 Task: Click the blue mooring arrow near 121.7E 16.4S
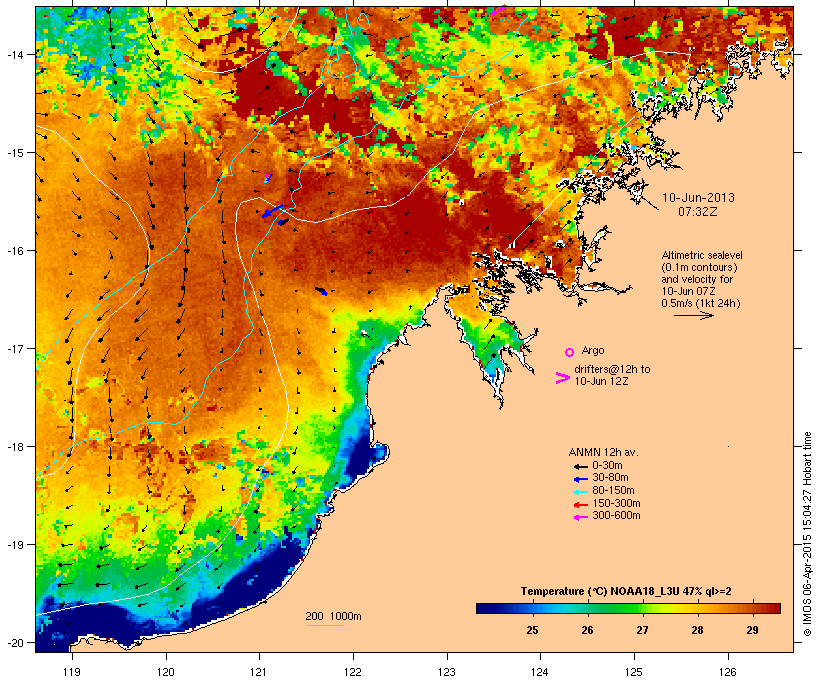322,291
